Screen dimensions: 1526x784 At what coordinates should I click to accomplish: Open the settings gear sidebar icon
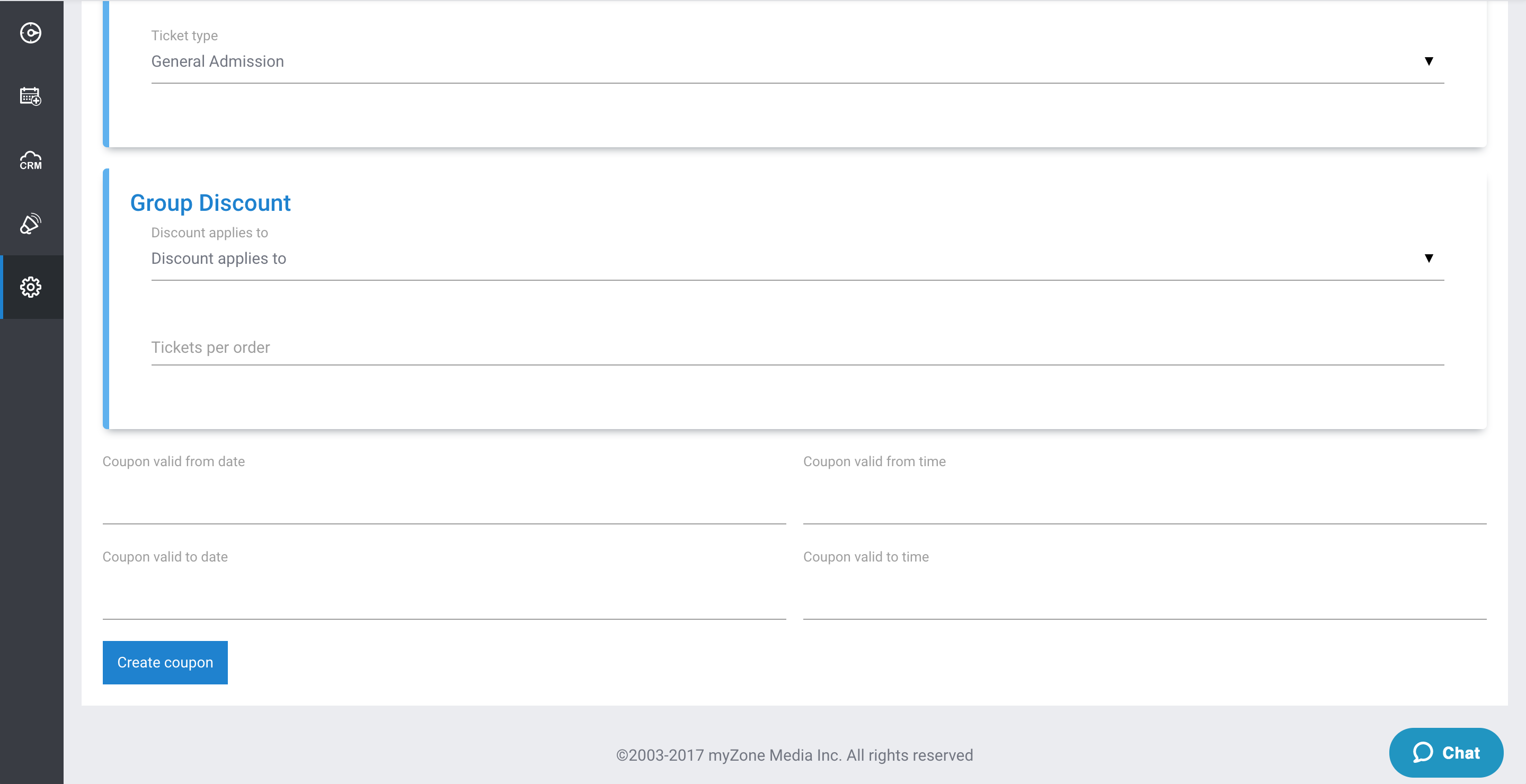click(x=31, y=287)
